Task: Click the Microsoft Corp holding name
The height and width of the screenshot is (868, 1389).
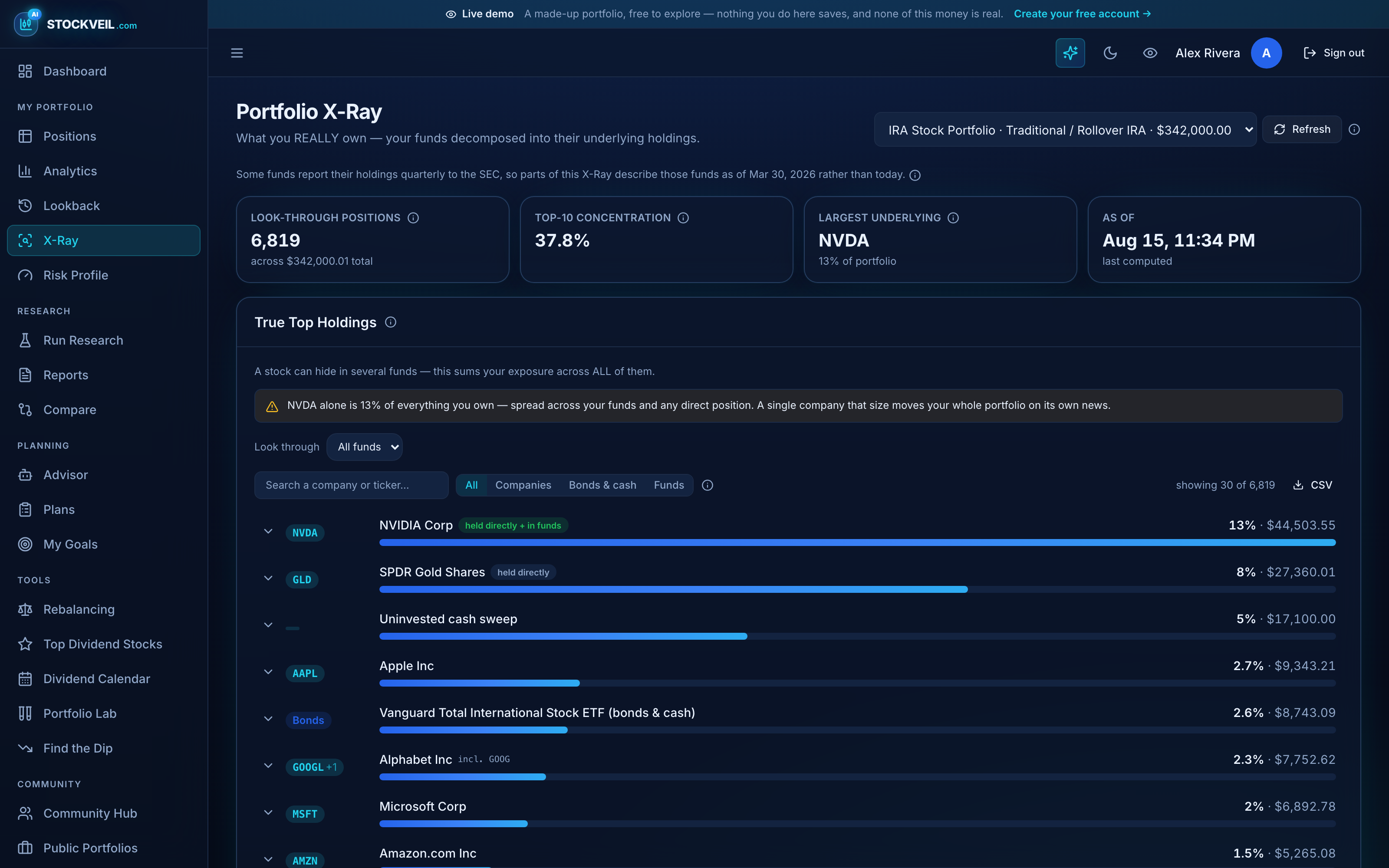Action: pos(422,806)
